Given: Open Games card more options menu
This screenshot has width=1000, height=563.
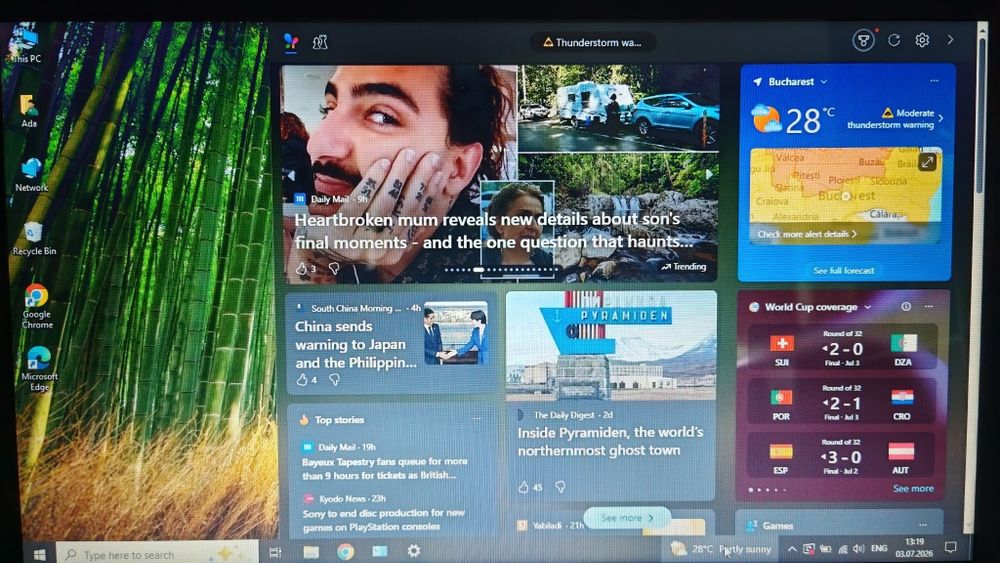Looking at the screenshot, I should pos(922,525).
